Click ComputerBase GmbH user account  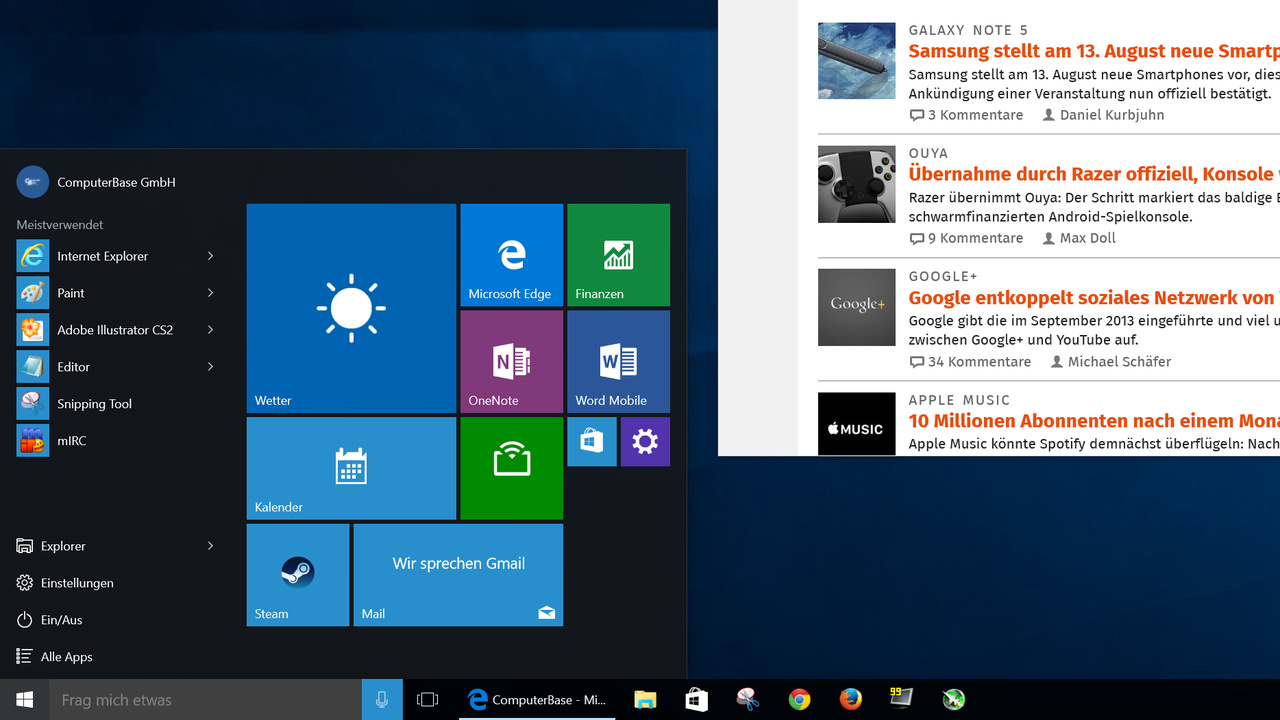click(97, 182)
